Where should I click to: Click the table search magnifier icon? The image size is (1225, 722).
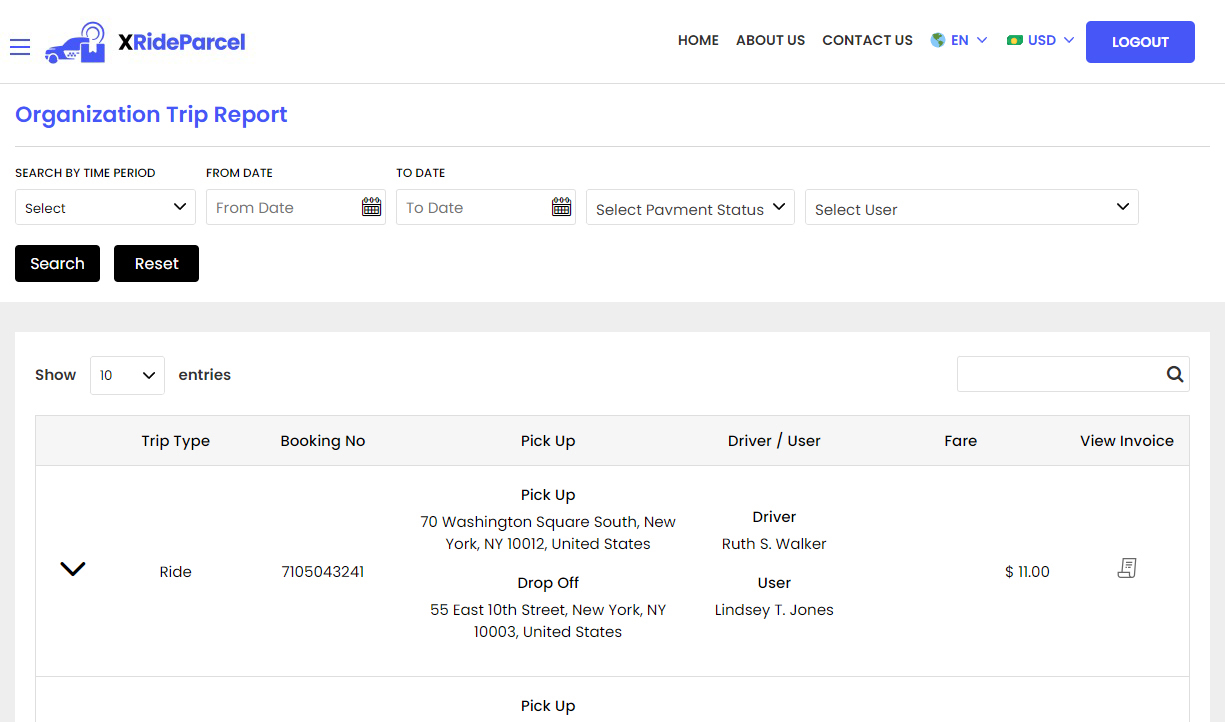point(1174,374)
